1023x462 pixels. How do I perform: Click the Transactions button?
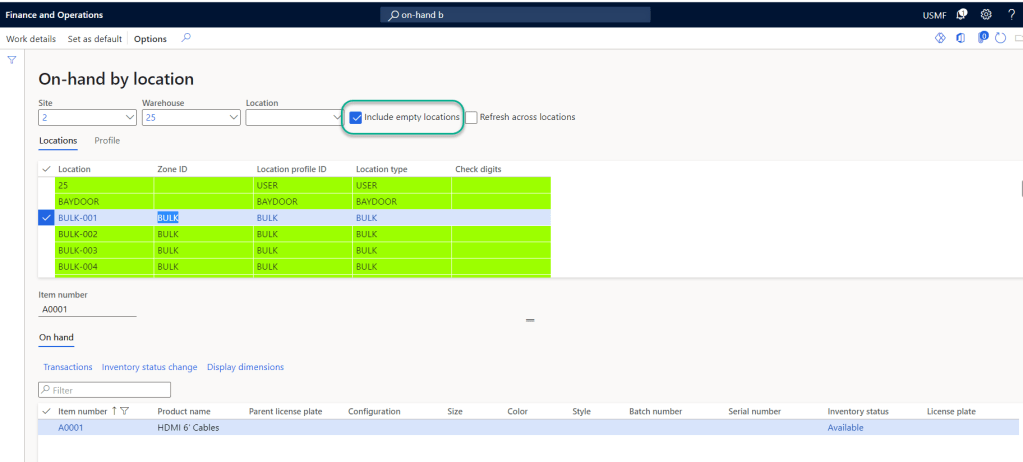(x=68, y=367)
